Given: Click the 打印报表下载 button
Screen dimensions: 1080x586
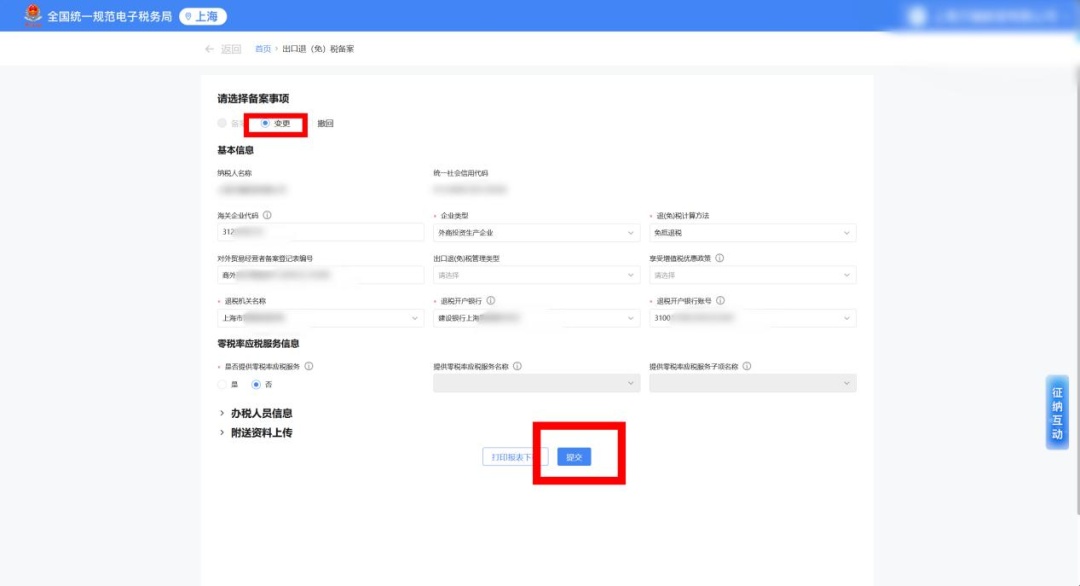Looking at the screenshot, I should coord(514,457).
